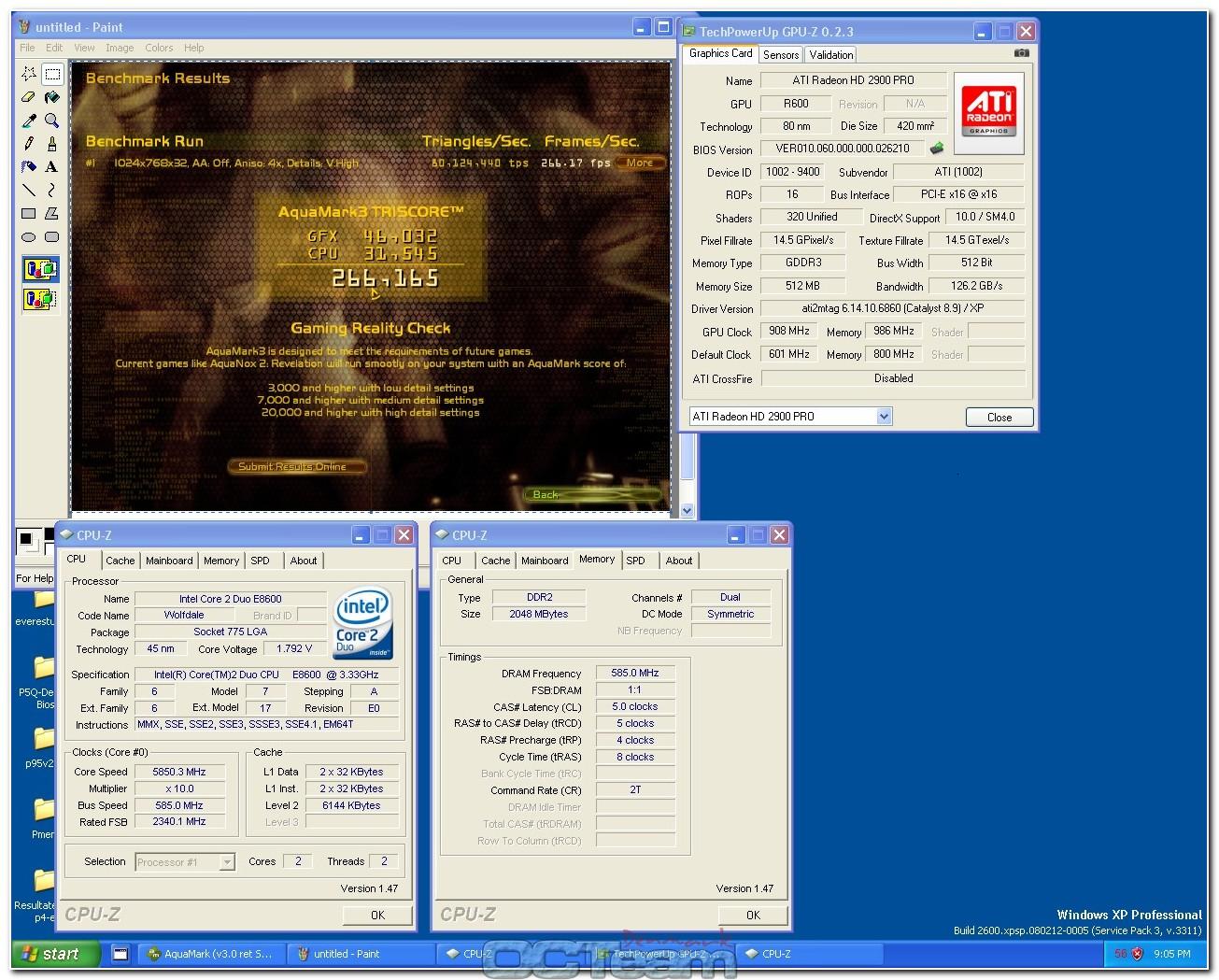
Task: Open the Edit menu in Paint
Action: (x=55, y=48)
